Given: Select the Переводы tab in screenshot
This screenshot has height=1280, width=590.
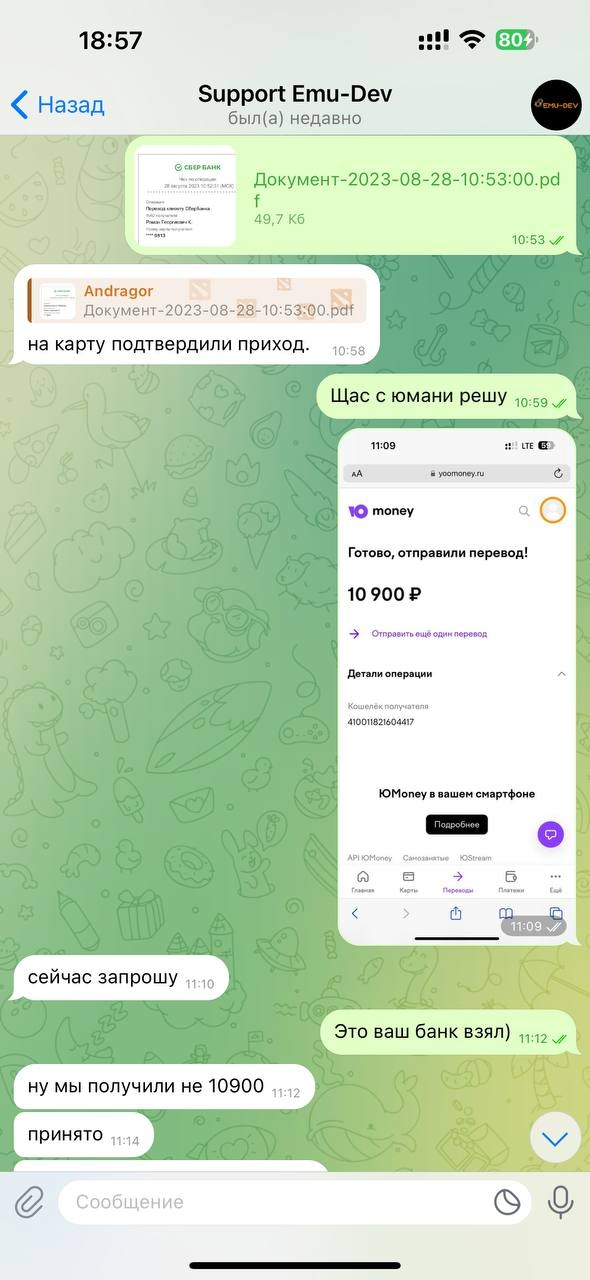Looking at the screenshot, I should tap(458, 882).
